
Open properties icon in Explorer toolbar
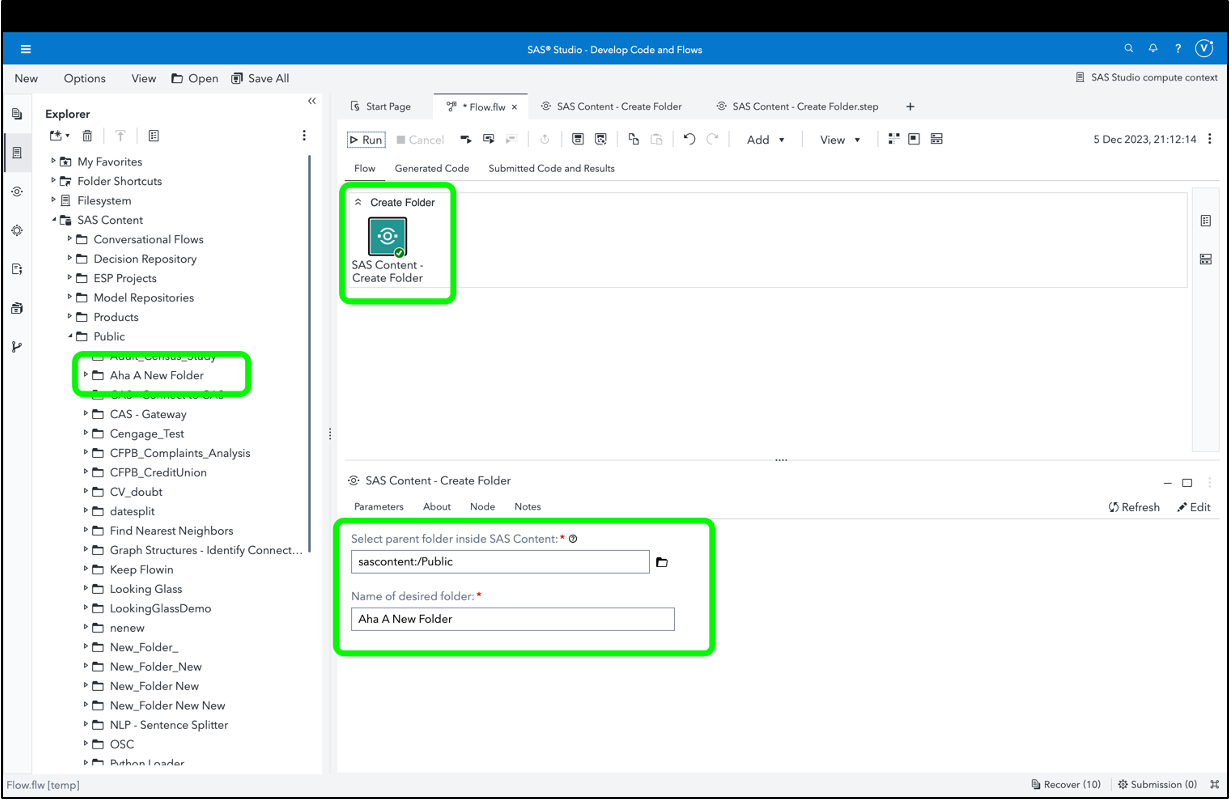click(x=153, y=136)
